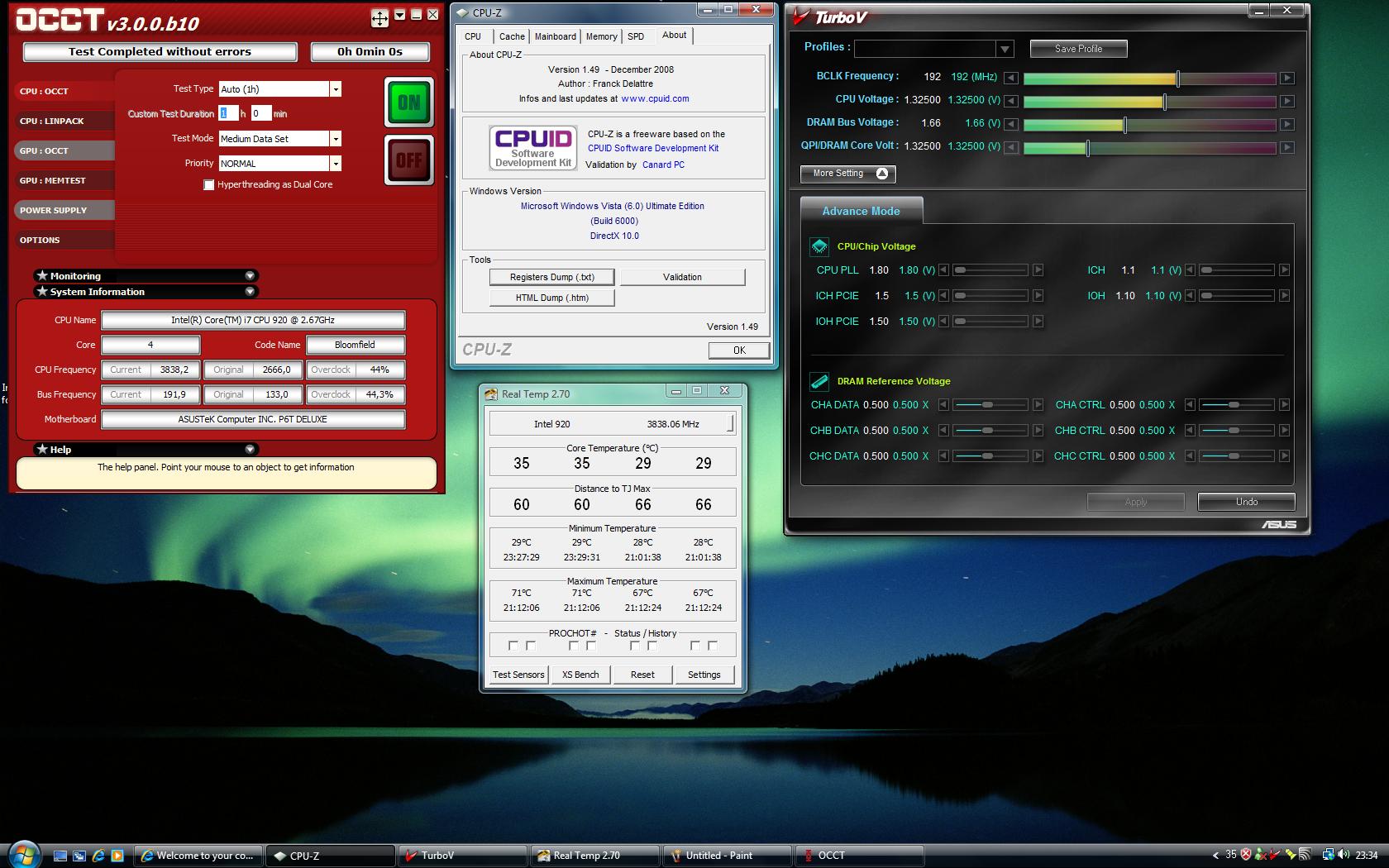The image size is (1389, 868).
Task: Click Internet Explorer quick launch icon
Action: coord(98,856)
